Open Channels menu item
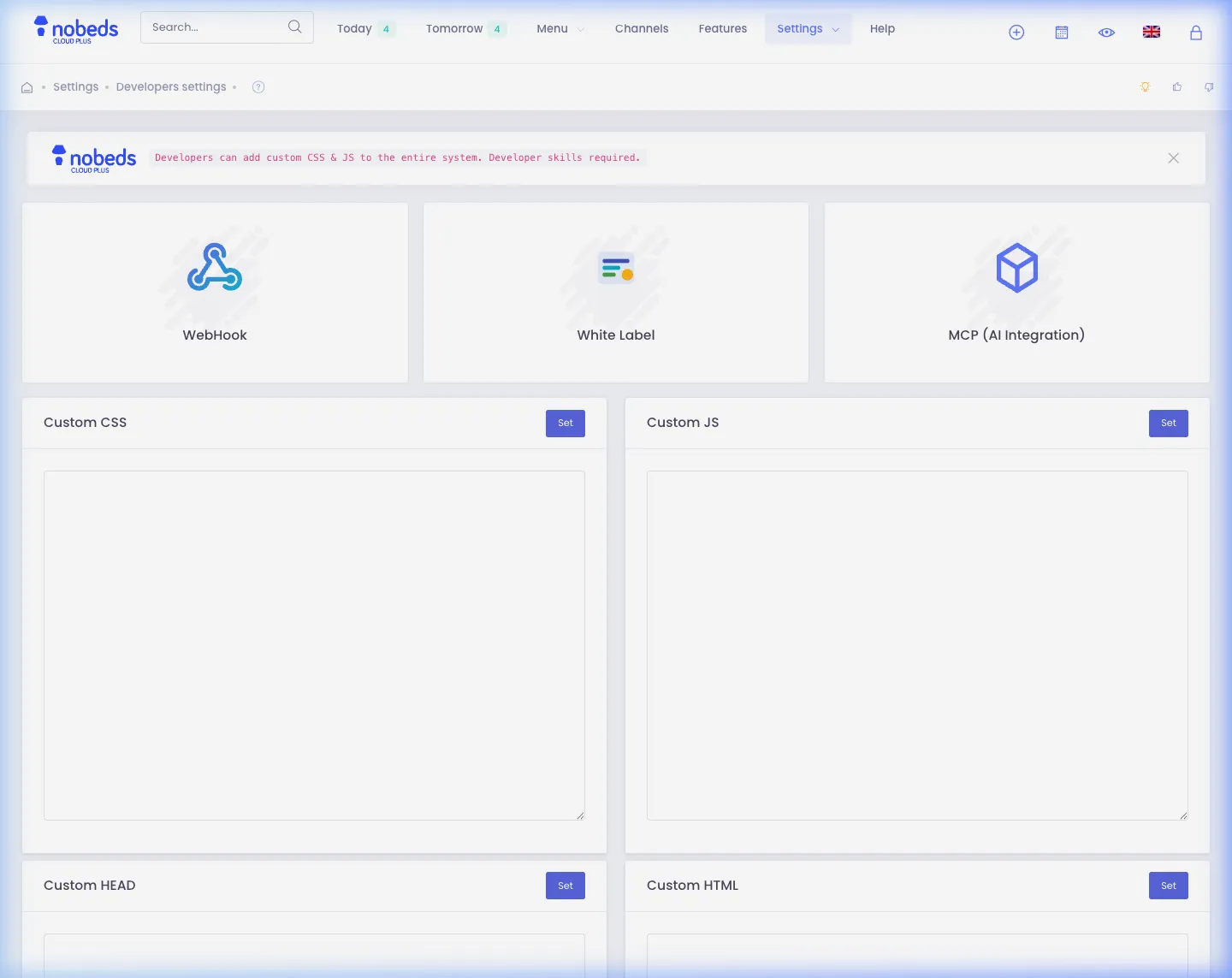This screenshot has height=978, width=1232. 642,28
